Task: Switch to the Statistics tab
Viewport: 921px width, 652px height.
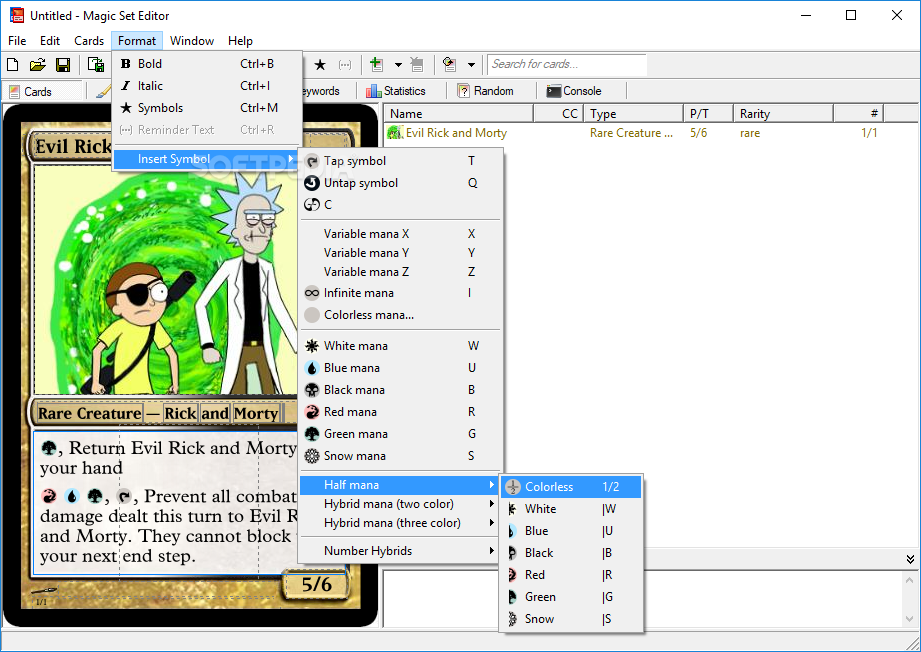Action: pos(396,91)
